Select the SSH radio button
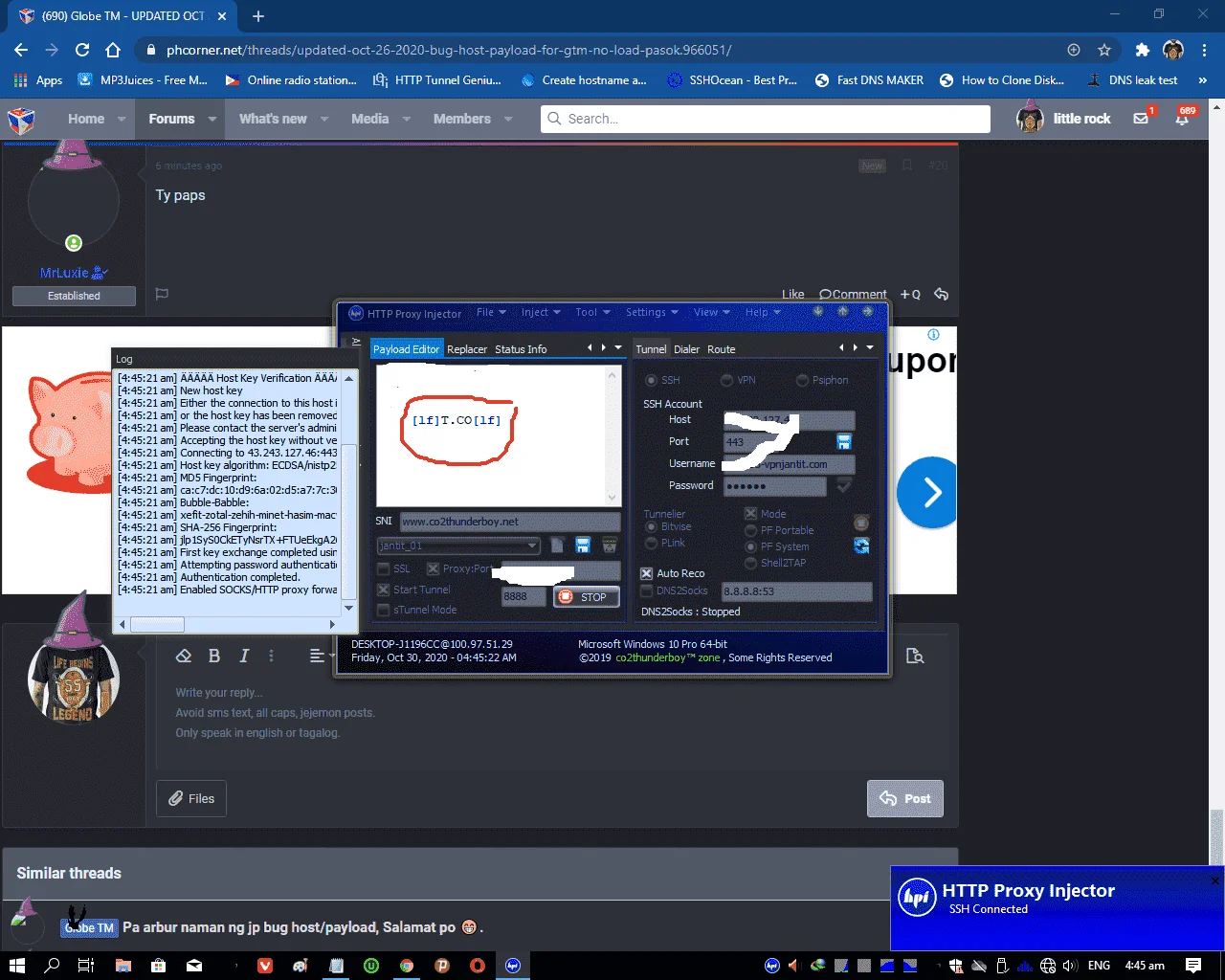The height and width of the screenshot is (980, 1225). pos(651,380)
